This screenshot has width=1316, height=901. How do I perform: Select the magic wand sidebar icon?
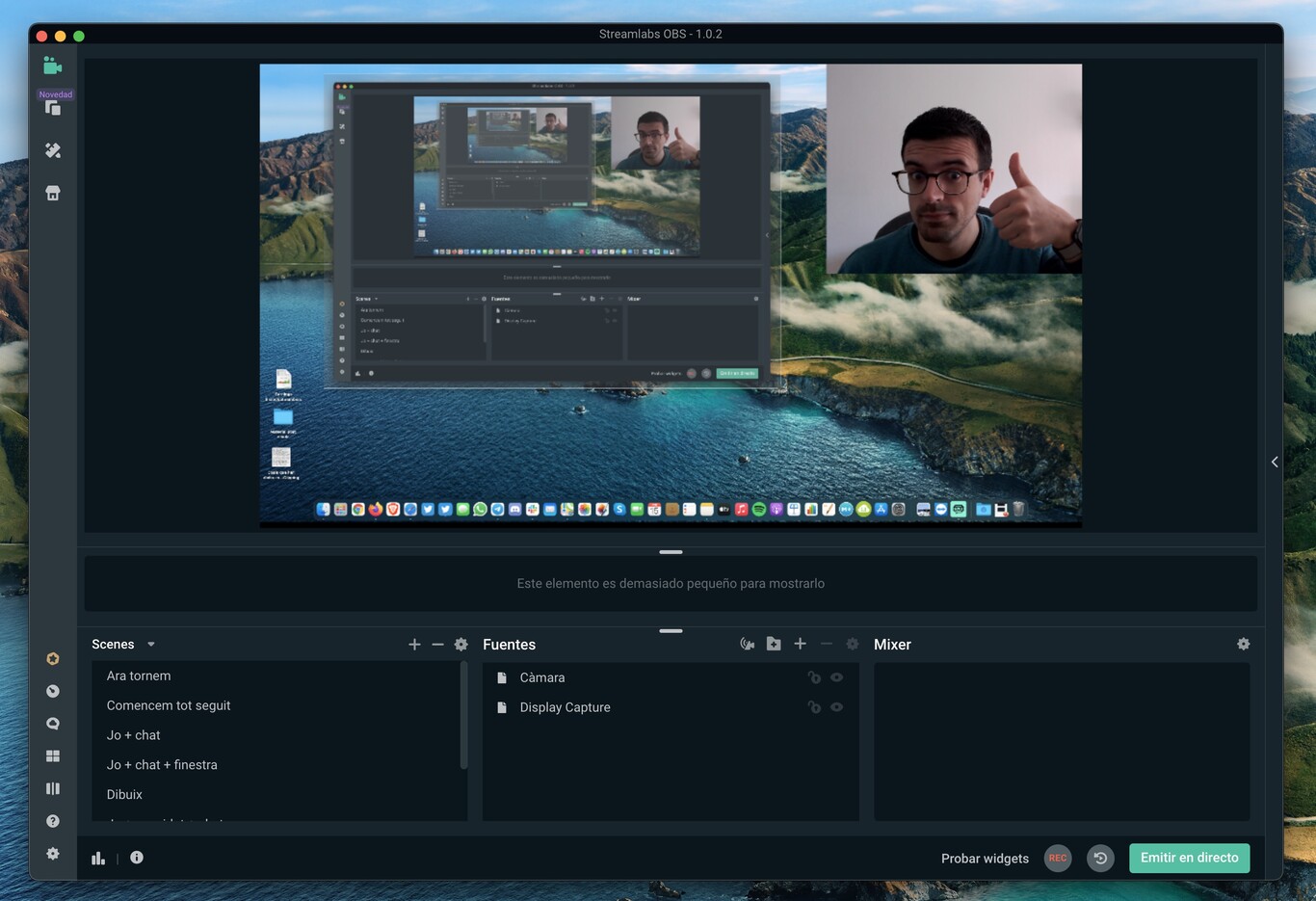(52, 149)
